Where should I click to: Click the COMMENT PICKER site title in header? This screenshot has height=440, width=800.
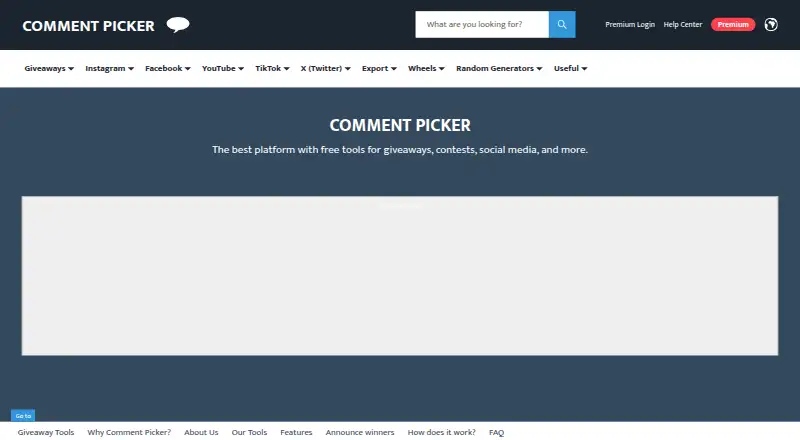[88, 26]
